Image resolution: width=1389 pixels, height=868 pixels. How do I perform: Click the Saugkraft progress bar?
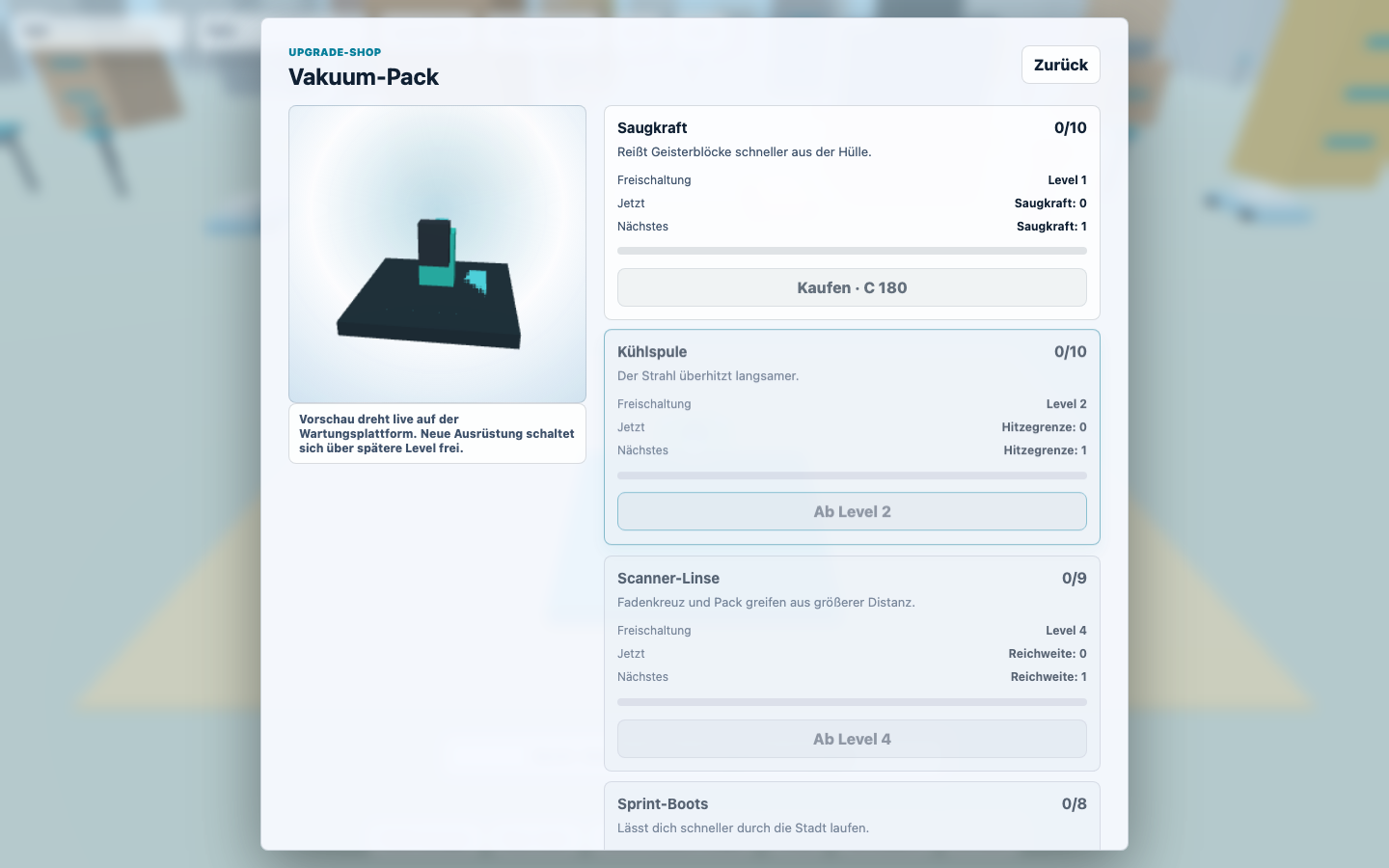(x=852, y=251)
